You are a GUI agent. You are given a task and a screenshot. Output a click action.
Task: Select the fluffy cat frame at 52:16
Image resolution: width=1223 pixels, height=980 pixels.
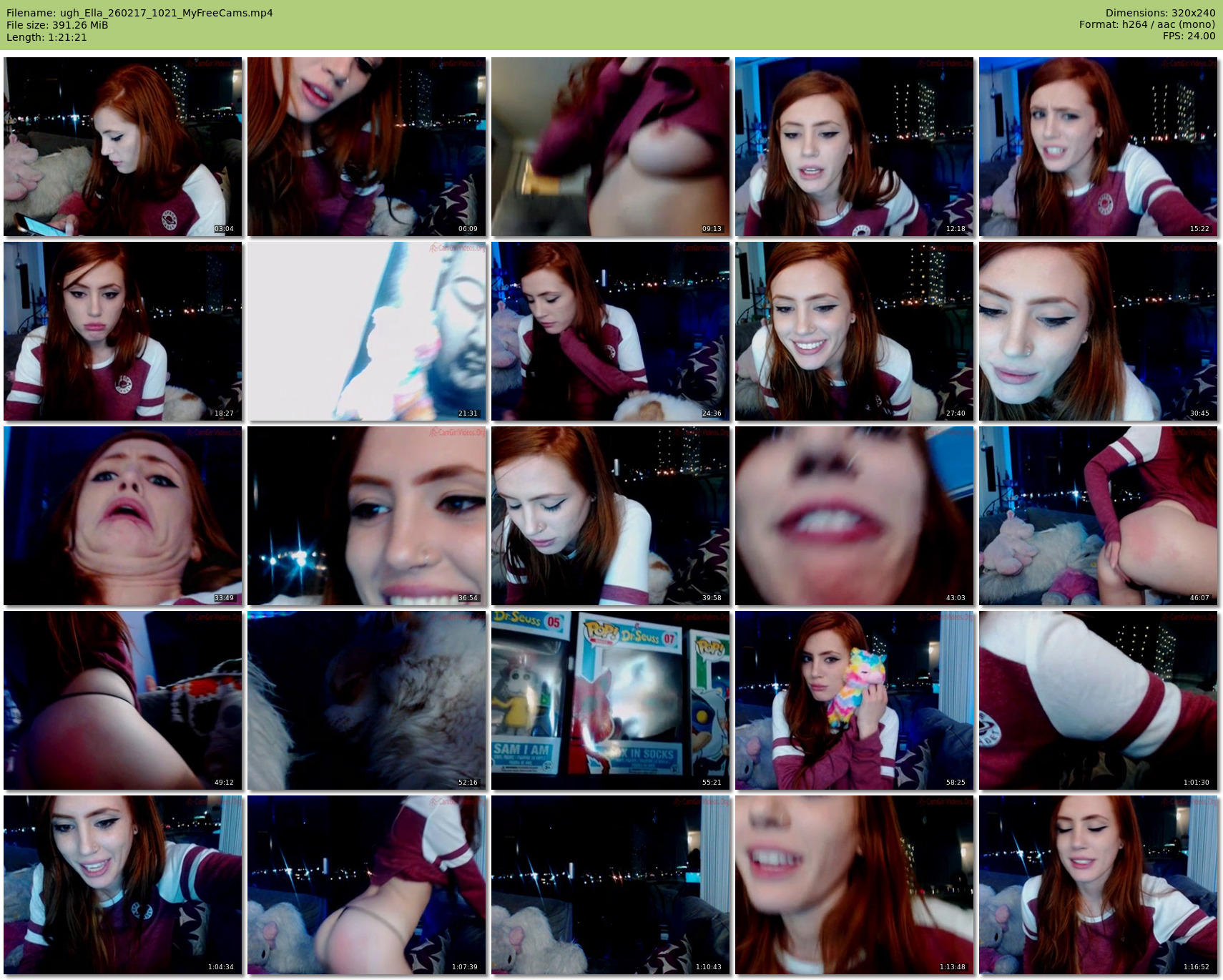pos(366,700)
